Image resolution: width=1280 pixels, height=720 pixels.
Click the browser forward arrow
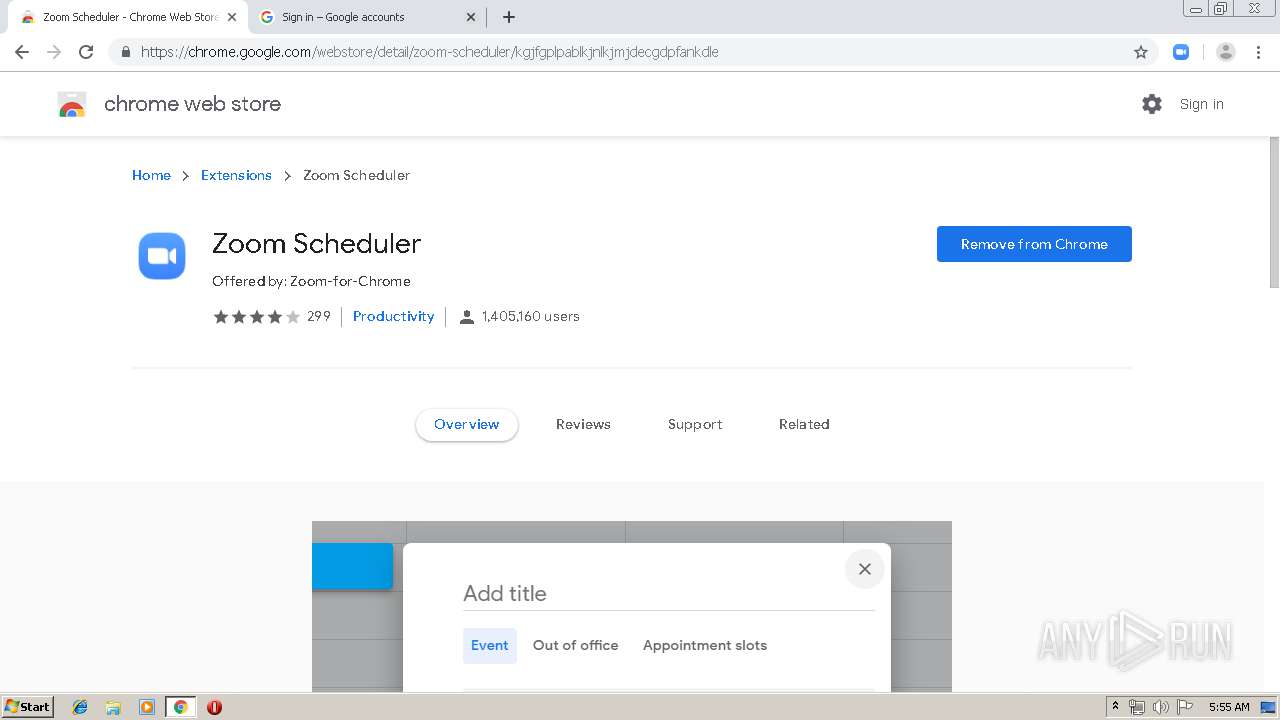[54, 52]
